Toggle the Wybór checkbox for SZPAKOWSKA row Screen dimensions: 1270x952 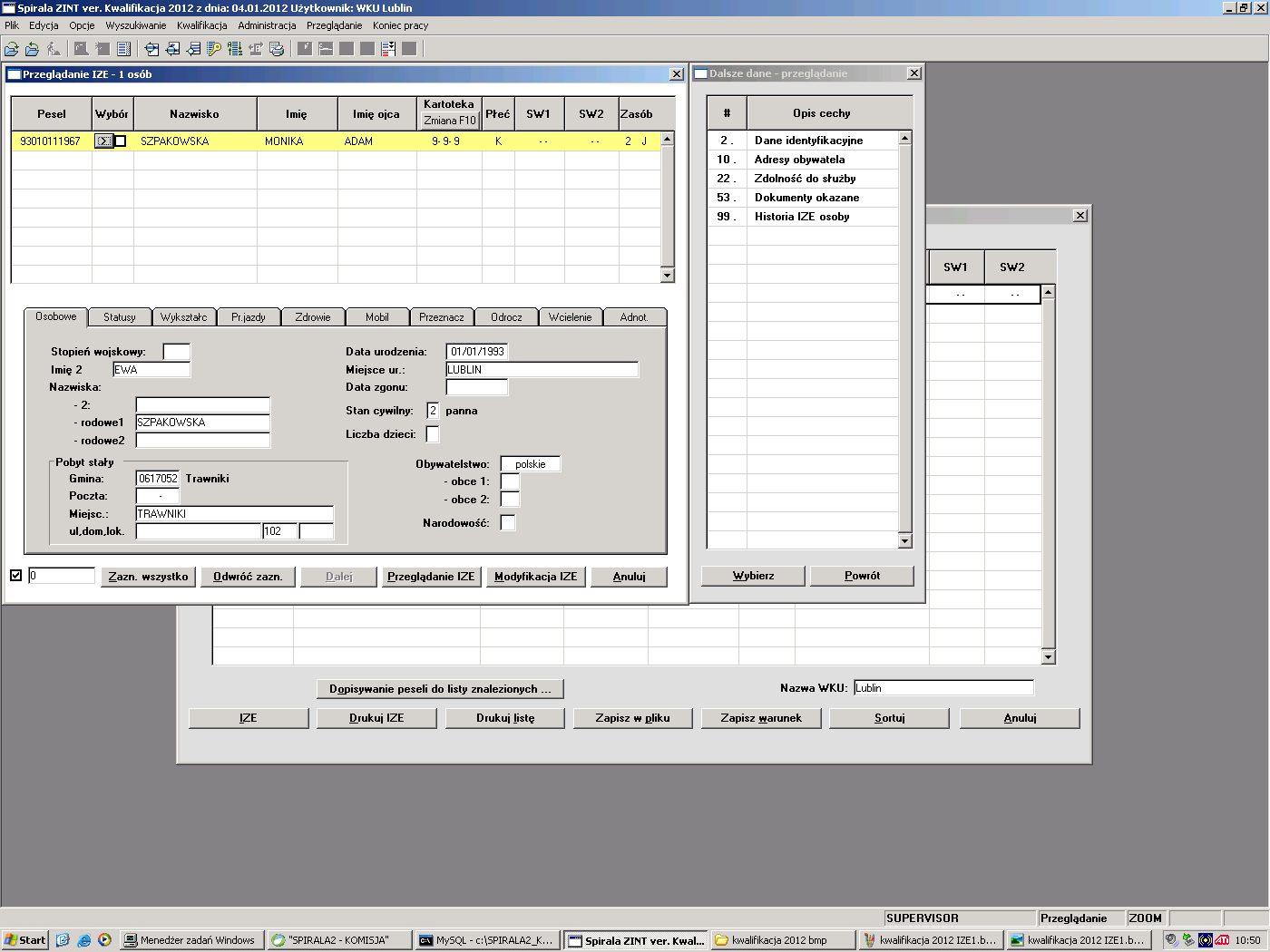coord(120,141)
